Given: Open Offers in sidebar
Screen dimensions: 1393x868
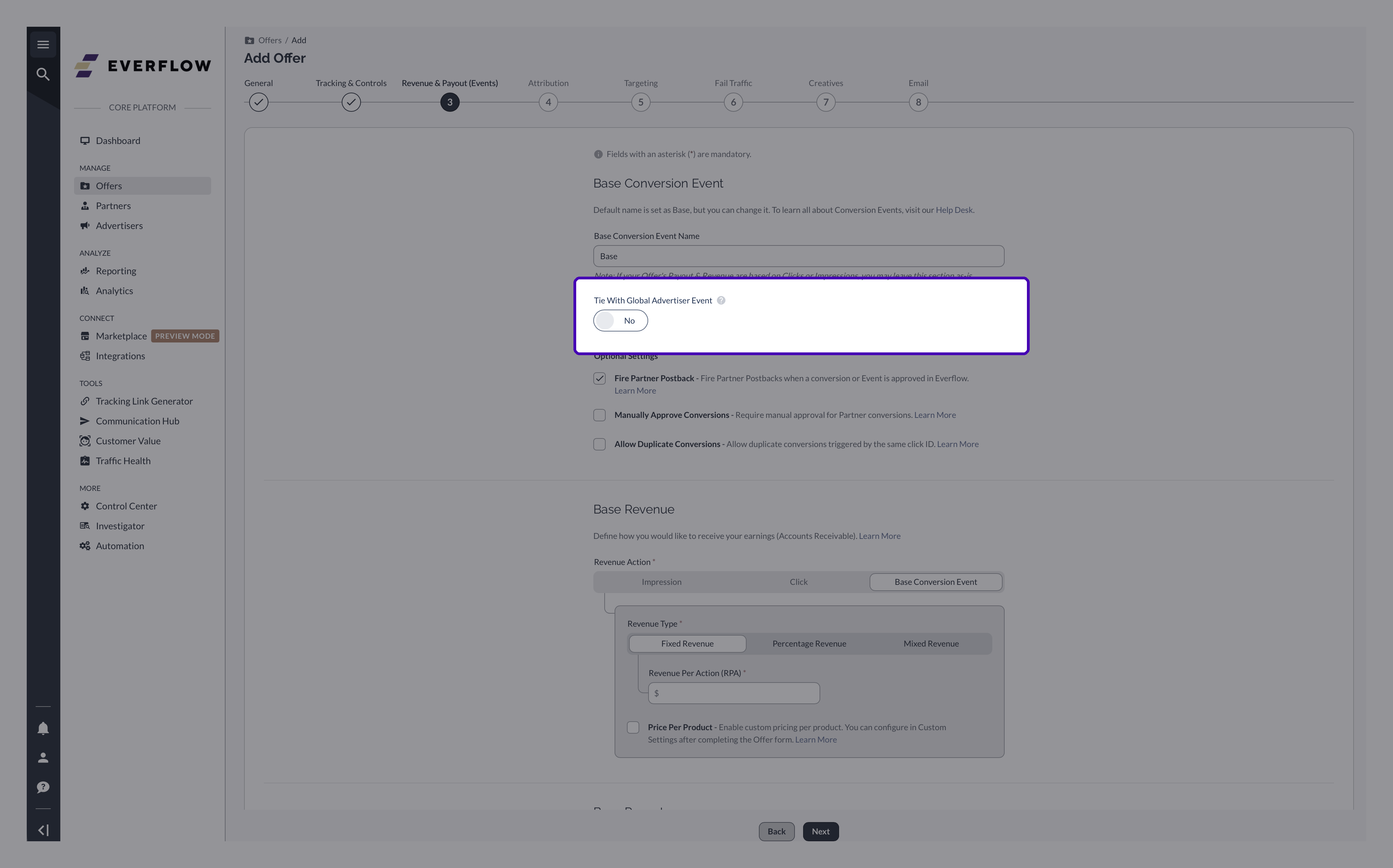Looking at the screenshot, I should (x=142, y=185).
